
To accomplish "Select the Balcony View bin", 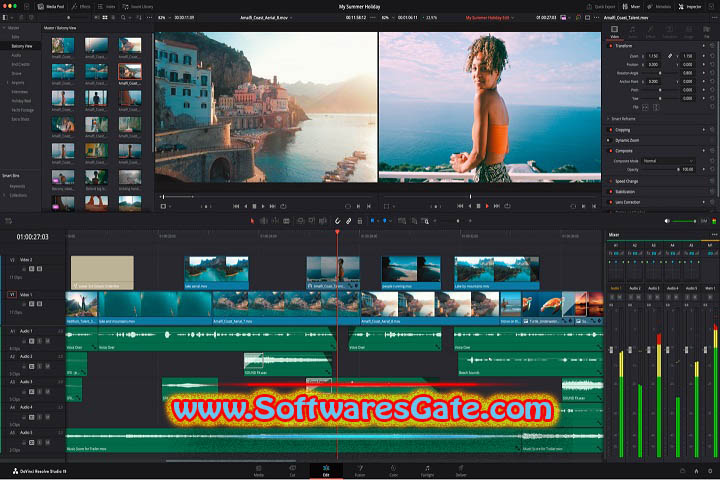I will point(22,46).
